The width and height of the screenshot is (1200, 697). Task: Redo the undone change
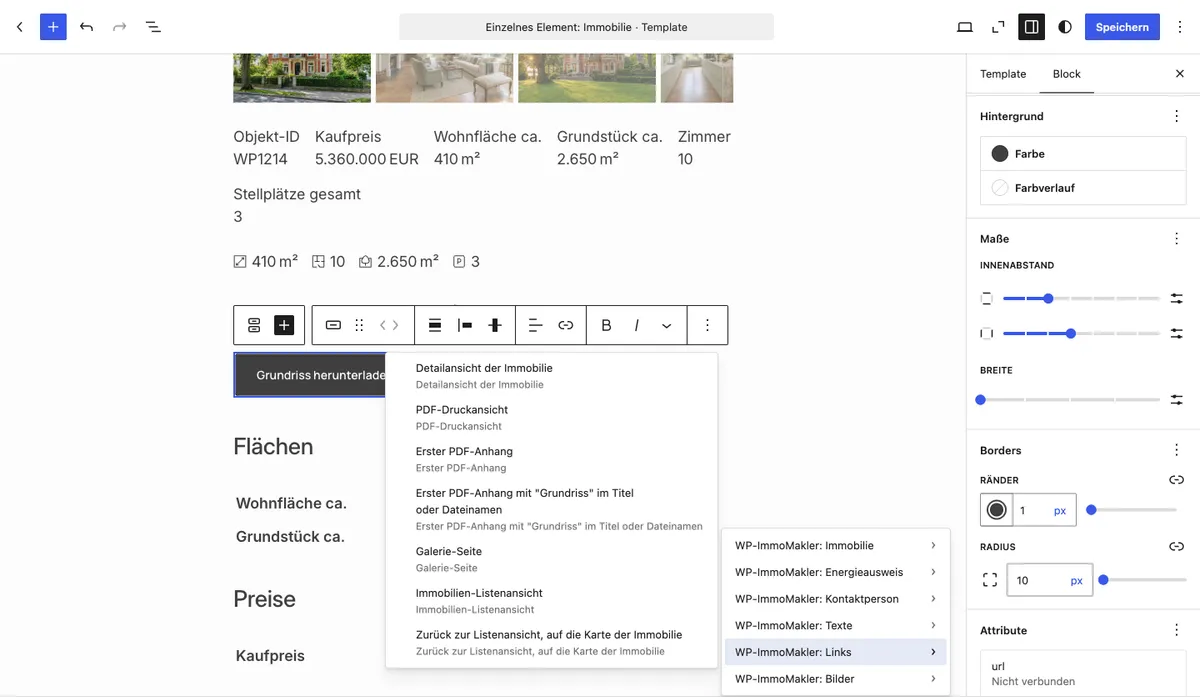point(120,27)
